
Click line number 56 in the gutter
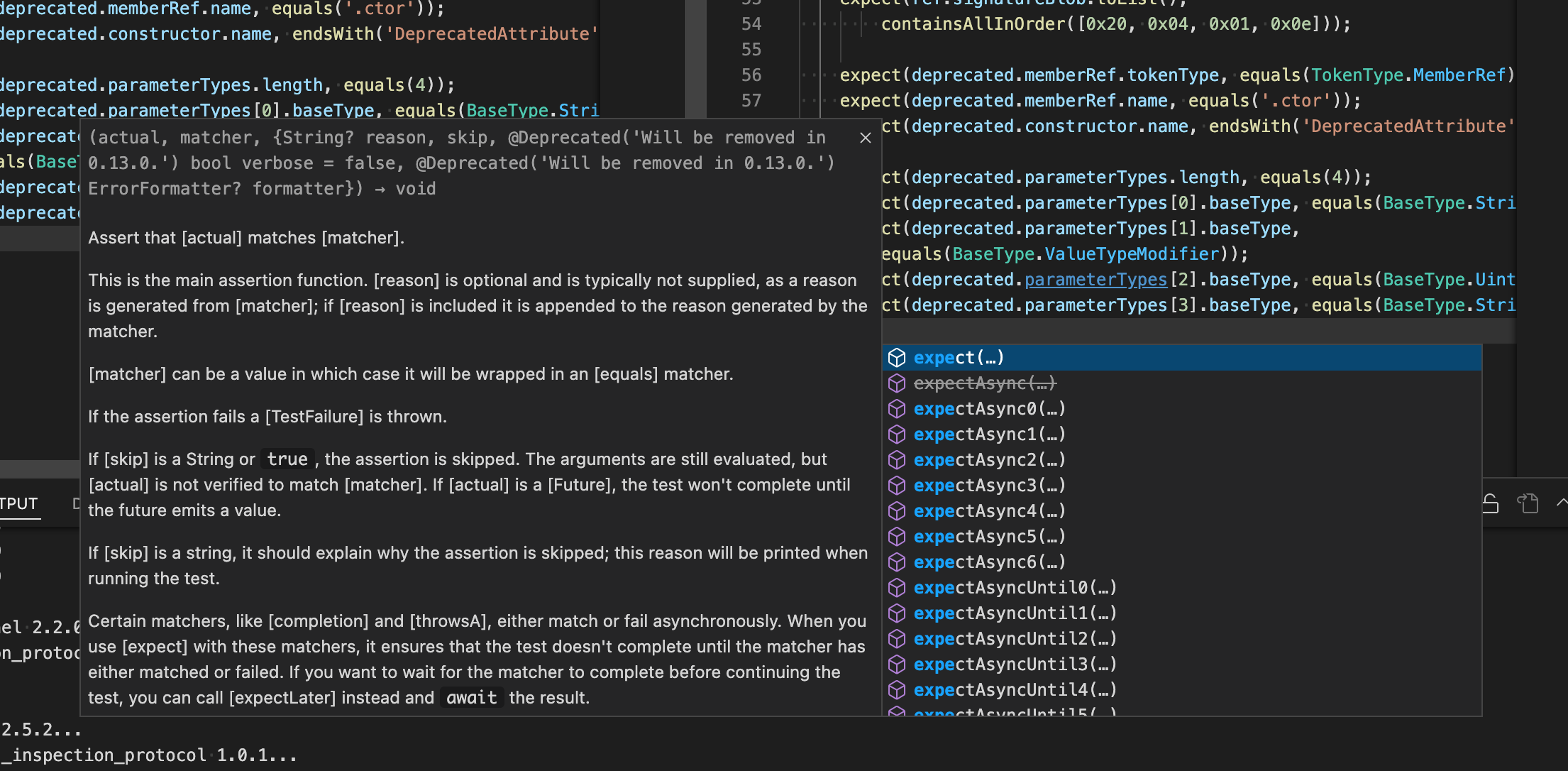[752, 75]
